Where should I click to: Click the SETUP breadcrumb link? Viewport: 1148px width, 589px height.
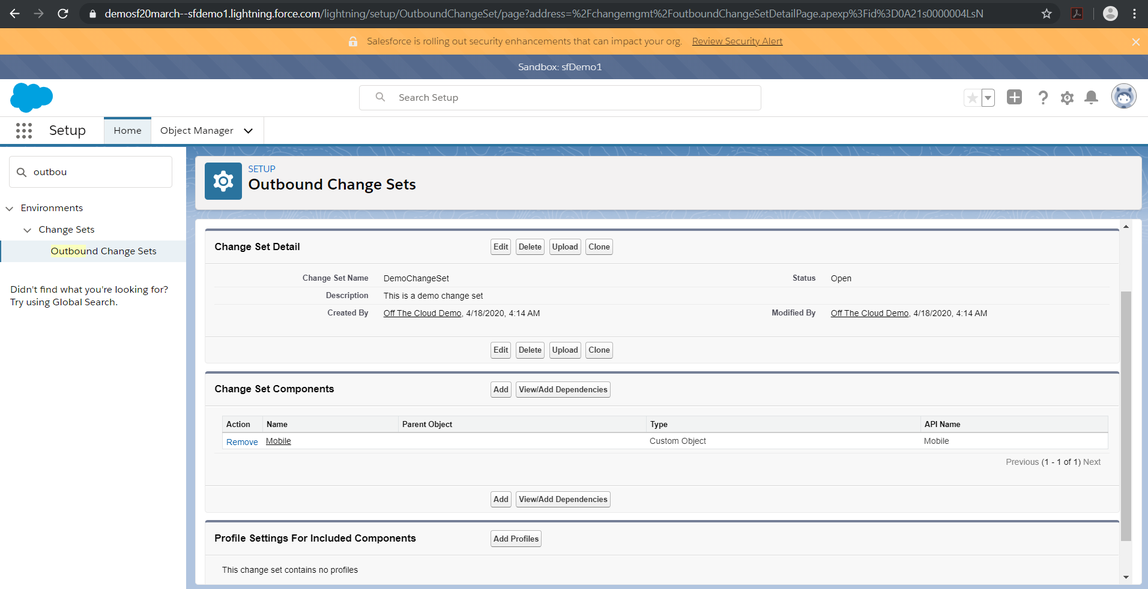tap(261, 169)
